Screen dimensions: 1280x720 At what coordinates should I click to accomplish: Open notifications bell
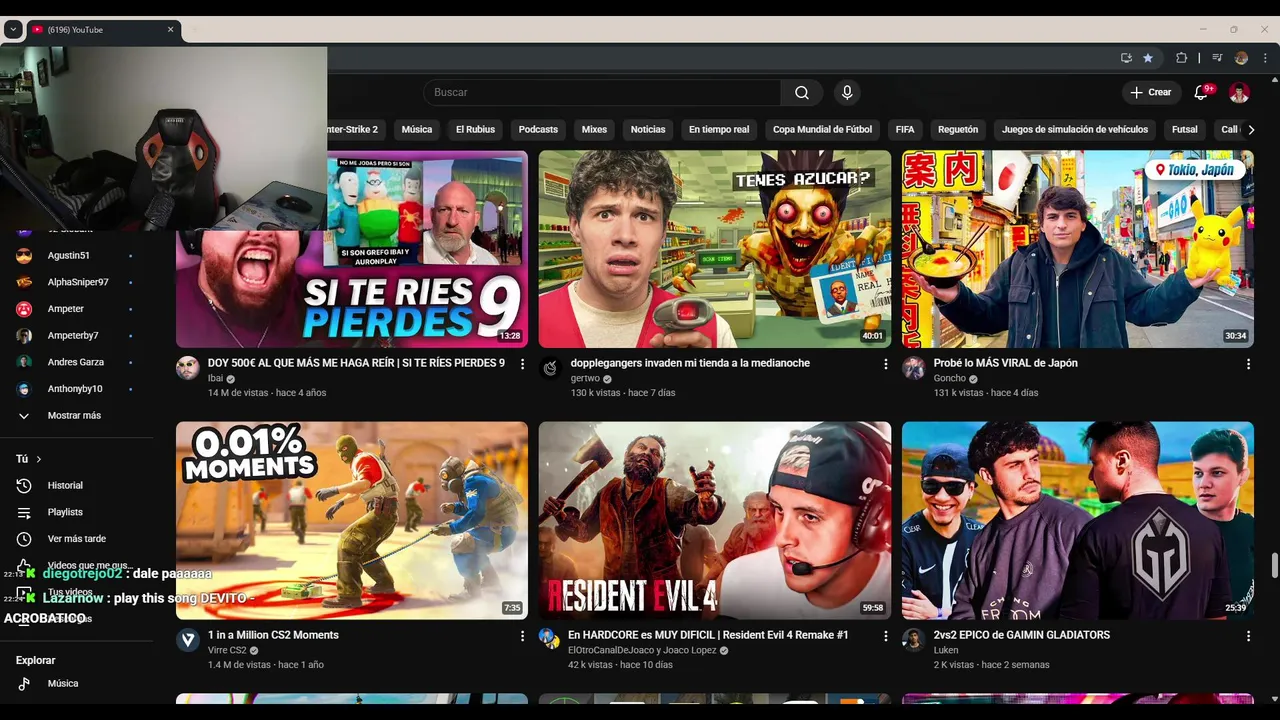(1201, 92)
